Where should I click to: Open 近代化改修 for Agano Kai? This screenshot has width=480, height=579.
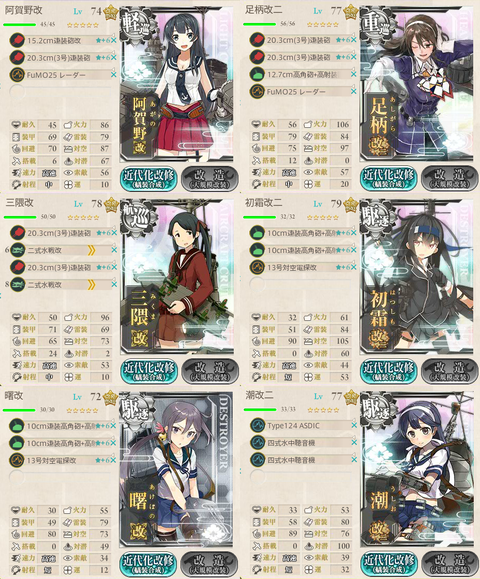148,178
